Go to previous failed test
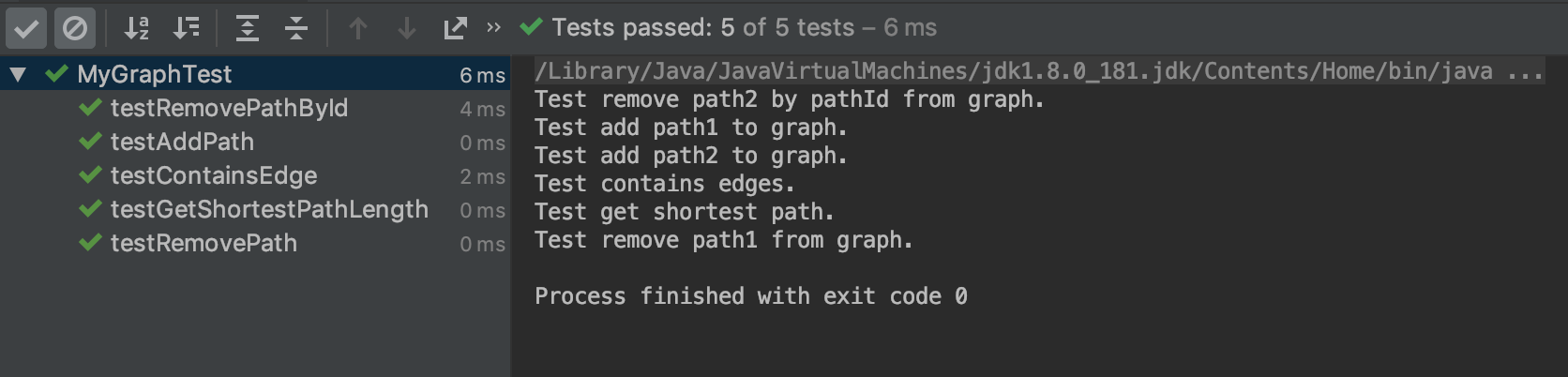The image size is (1568, 377). pos(357,29)
